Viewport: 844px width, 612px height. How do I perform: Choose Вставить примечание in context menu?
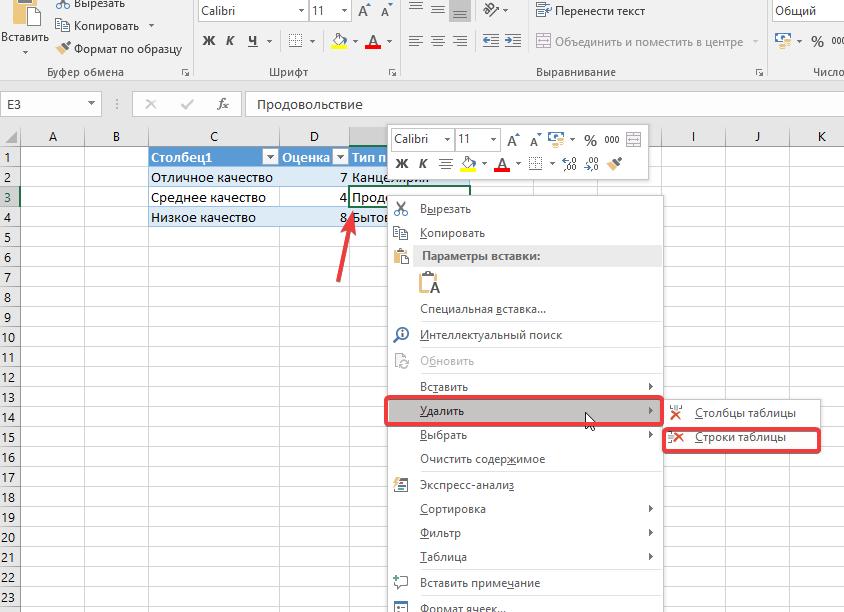pos(525,583)
